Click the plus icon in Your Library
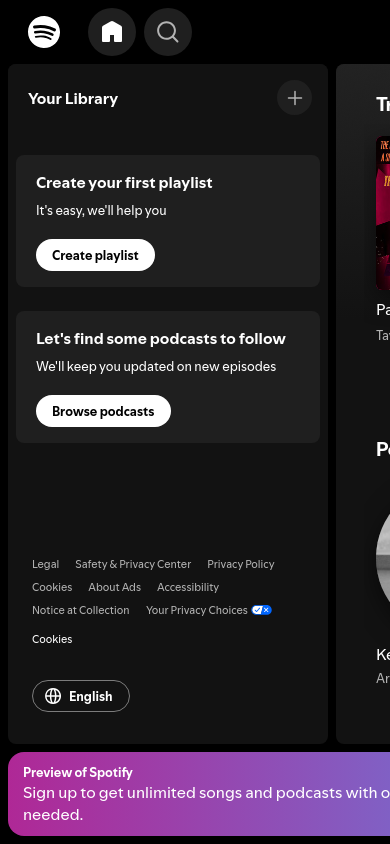The width and height of the screenshot is (390, 844). click(294, 98)
